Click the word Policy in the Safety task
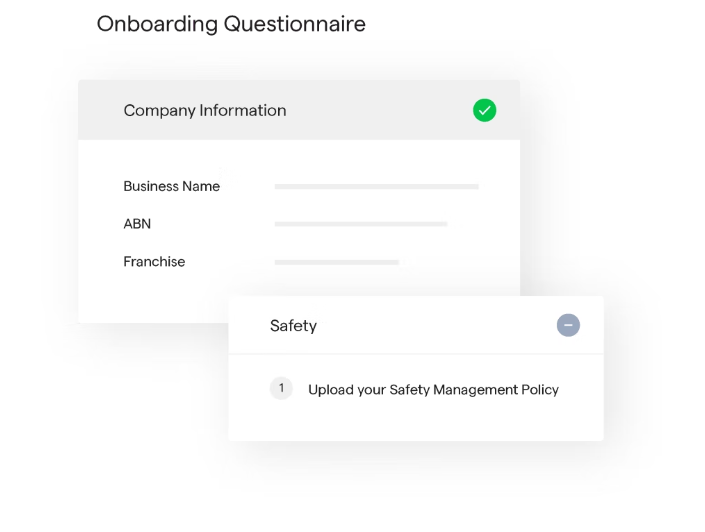The image size is (705, 532). click(x=538, y=389)
